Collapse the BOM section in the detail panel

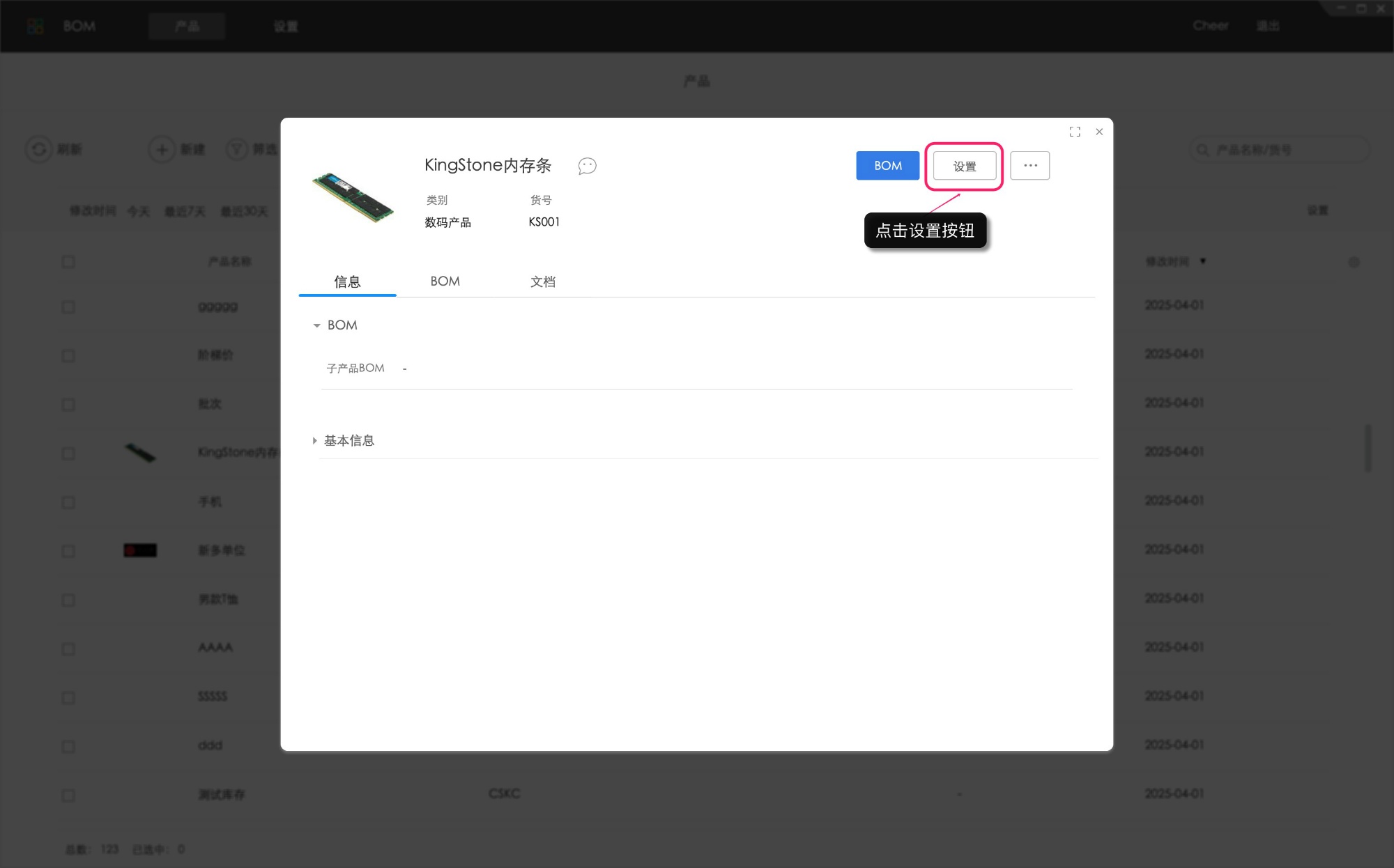tap(317, 325)
